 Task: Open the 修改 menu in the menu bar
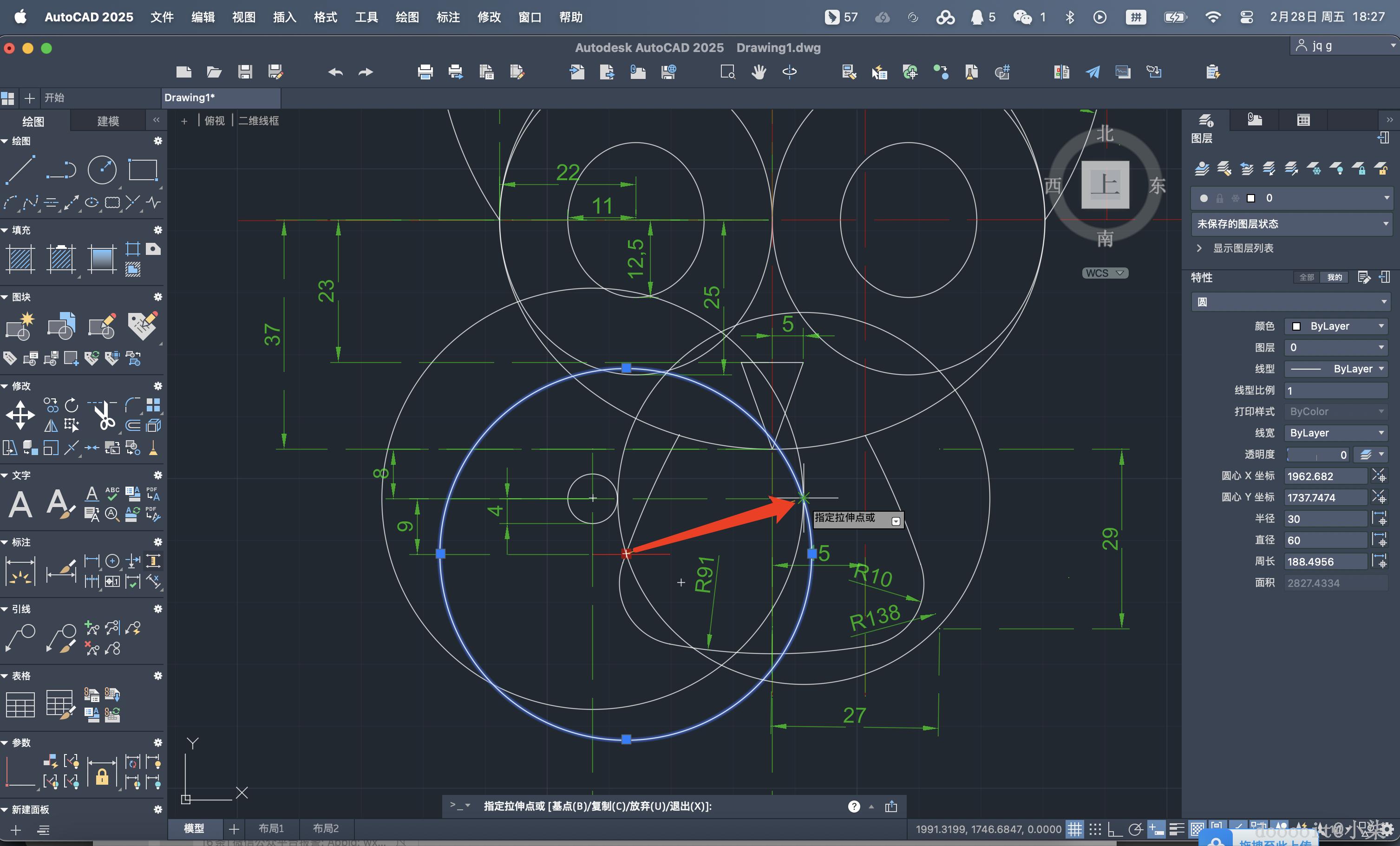(x=489, y=17)
